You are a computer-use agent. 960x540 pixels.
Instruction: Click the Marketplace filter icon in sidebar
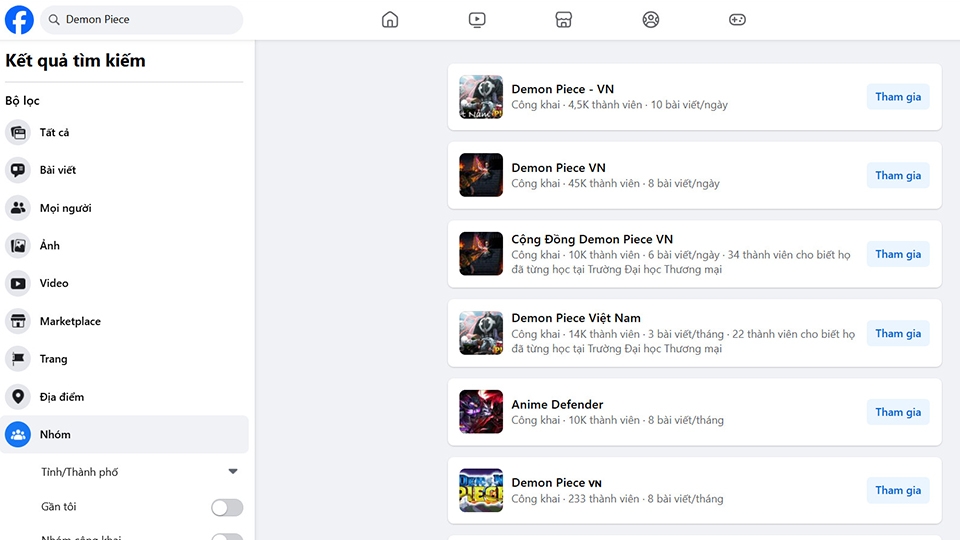[18, 321]
